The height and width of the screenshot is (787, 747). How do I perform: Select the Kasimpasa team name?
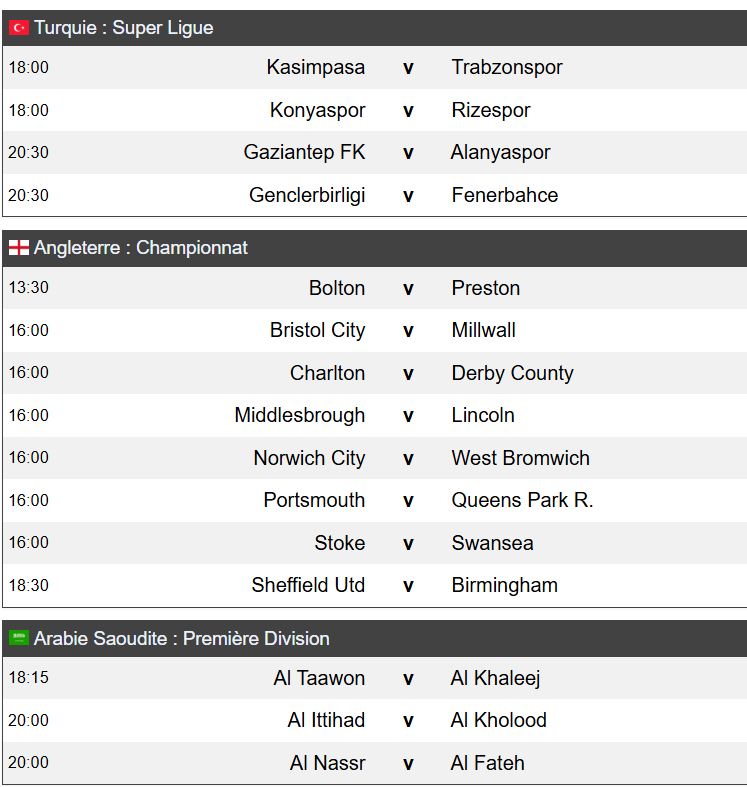click(315, 67)
